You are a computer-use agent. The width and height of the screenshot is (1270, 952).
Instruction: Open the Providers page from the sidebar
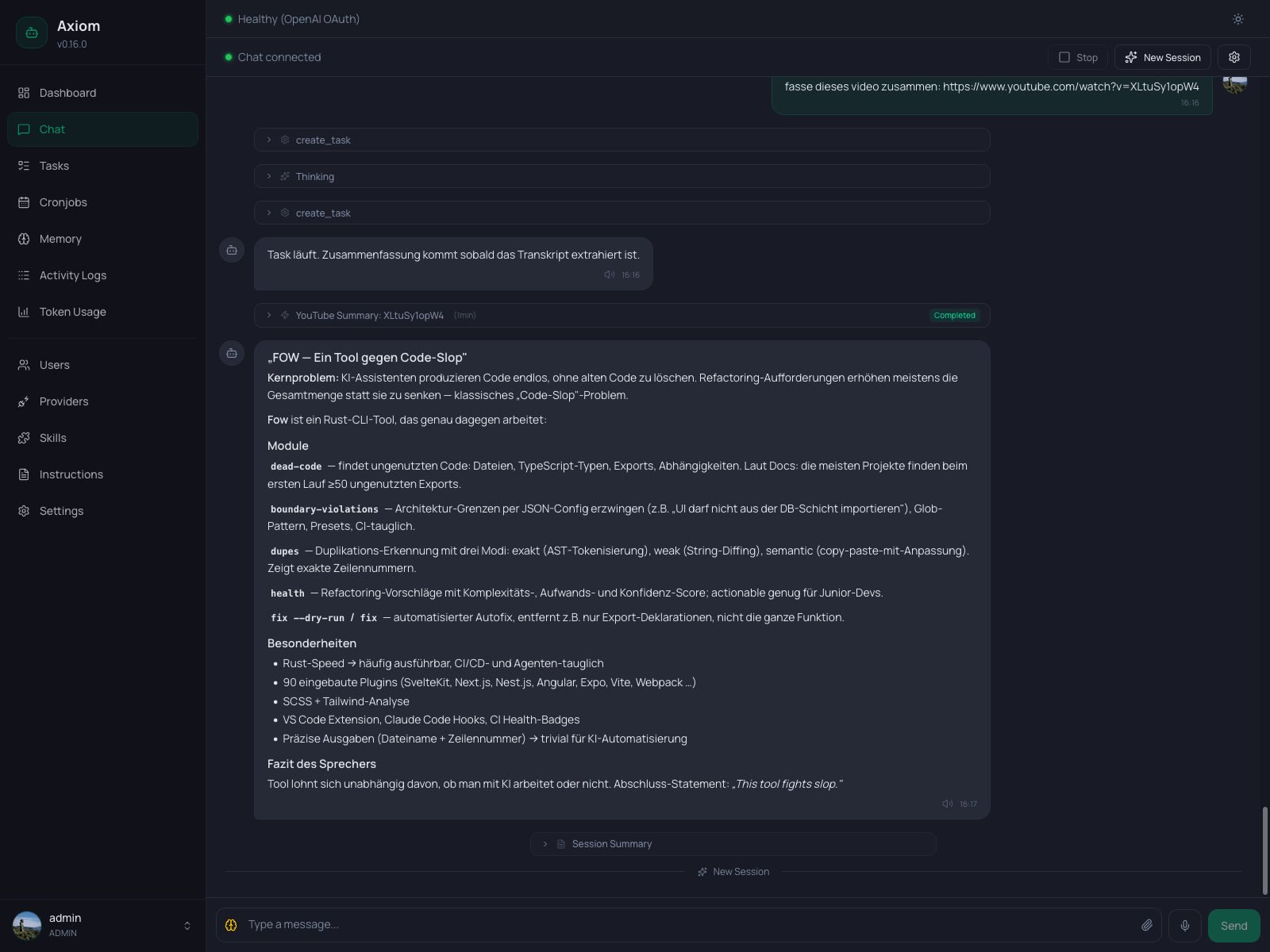[x=63, y=401]
